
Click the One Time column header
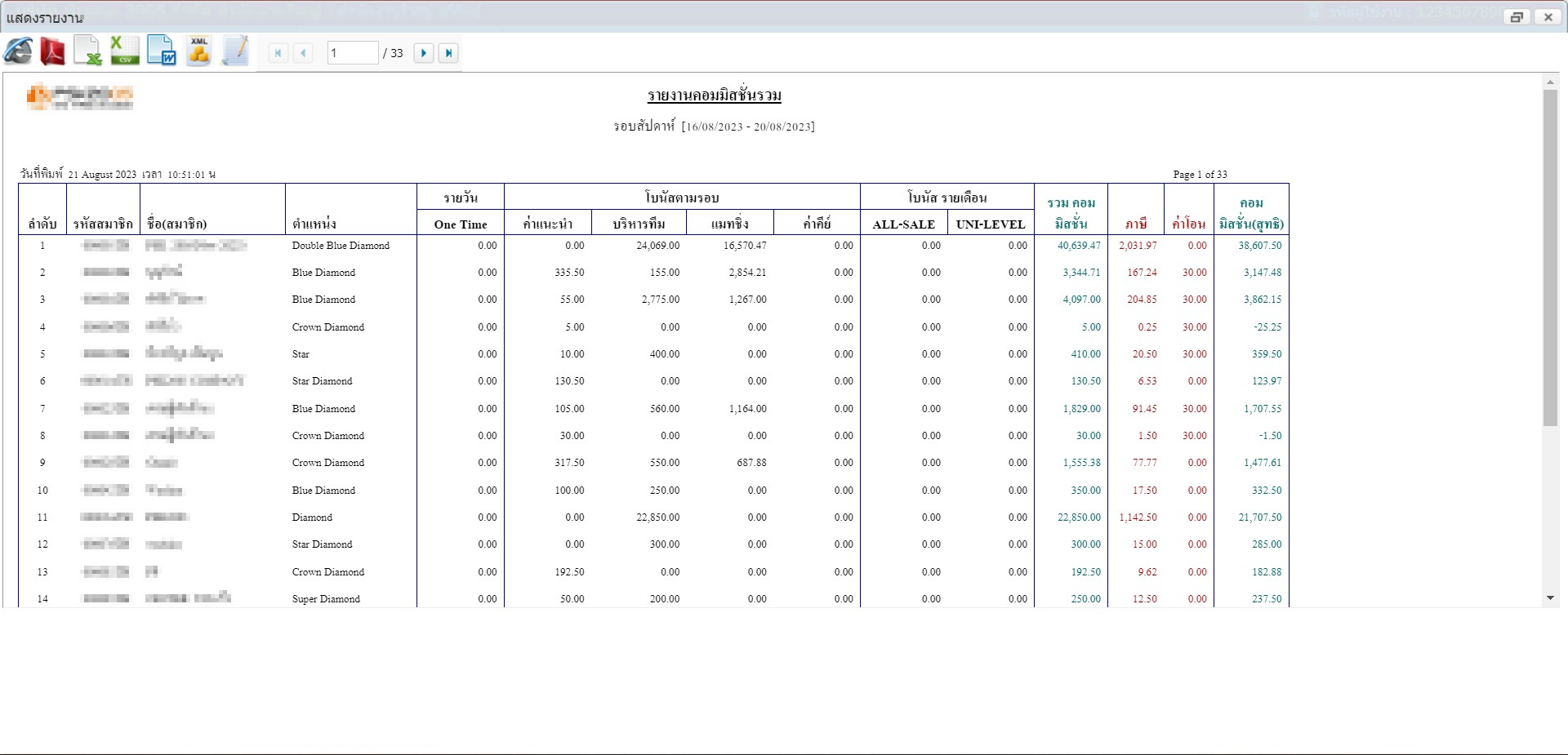click(460, 224)
